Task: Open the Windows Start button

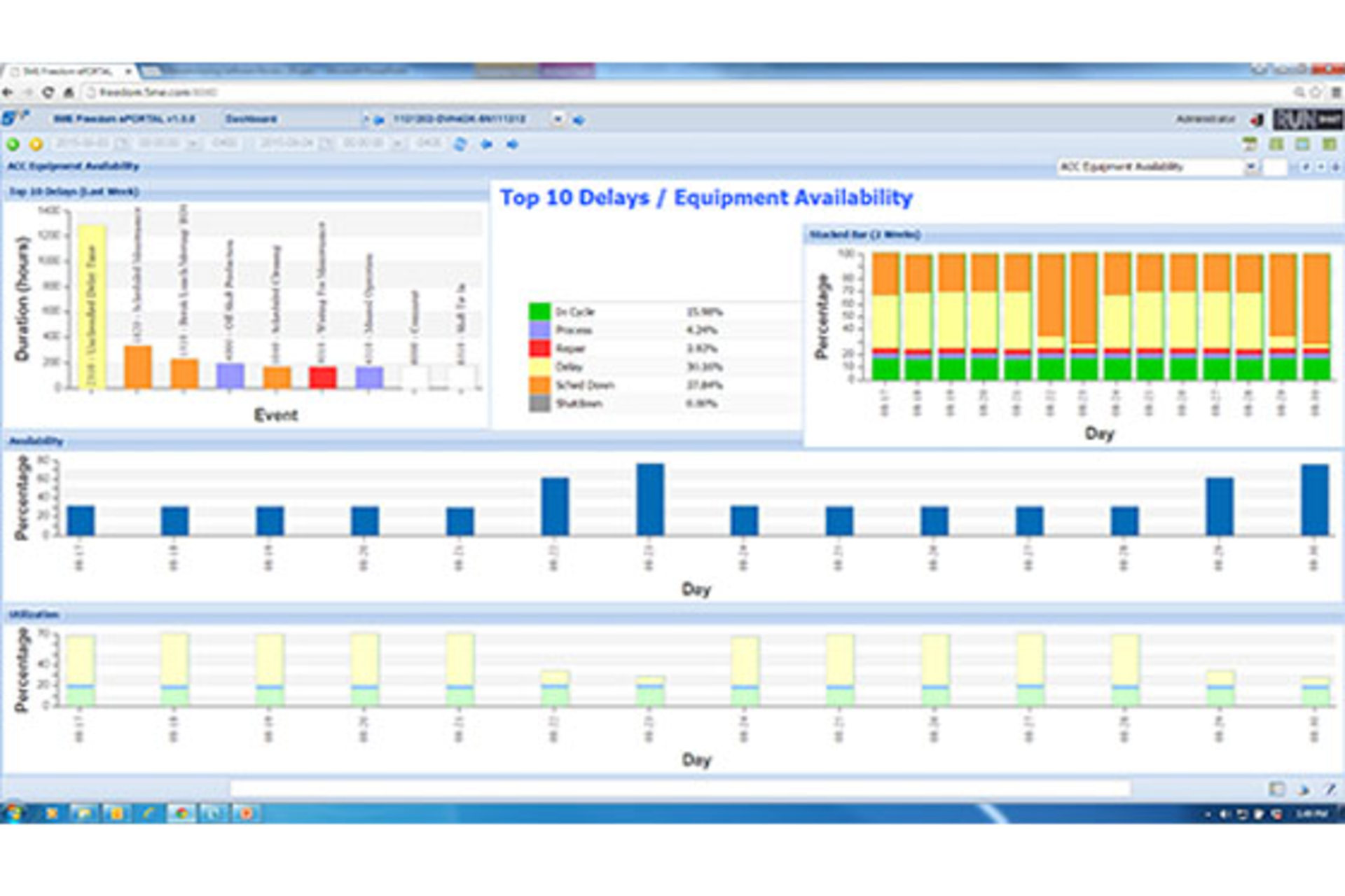Action: pyautogui.click(x=14, y=813)
